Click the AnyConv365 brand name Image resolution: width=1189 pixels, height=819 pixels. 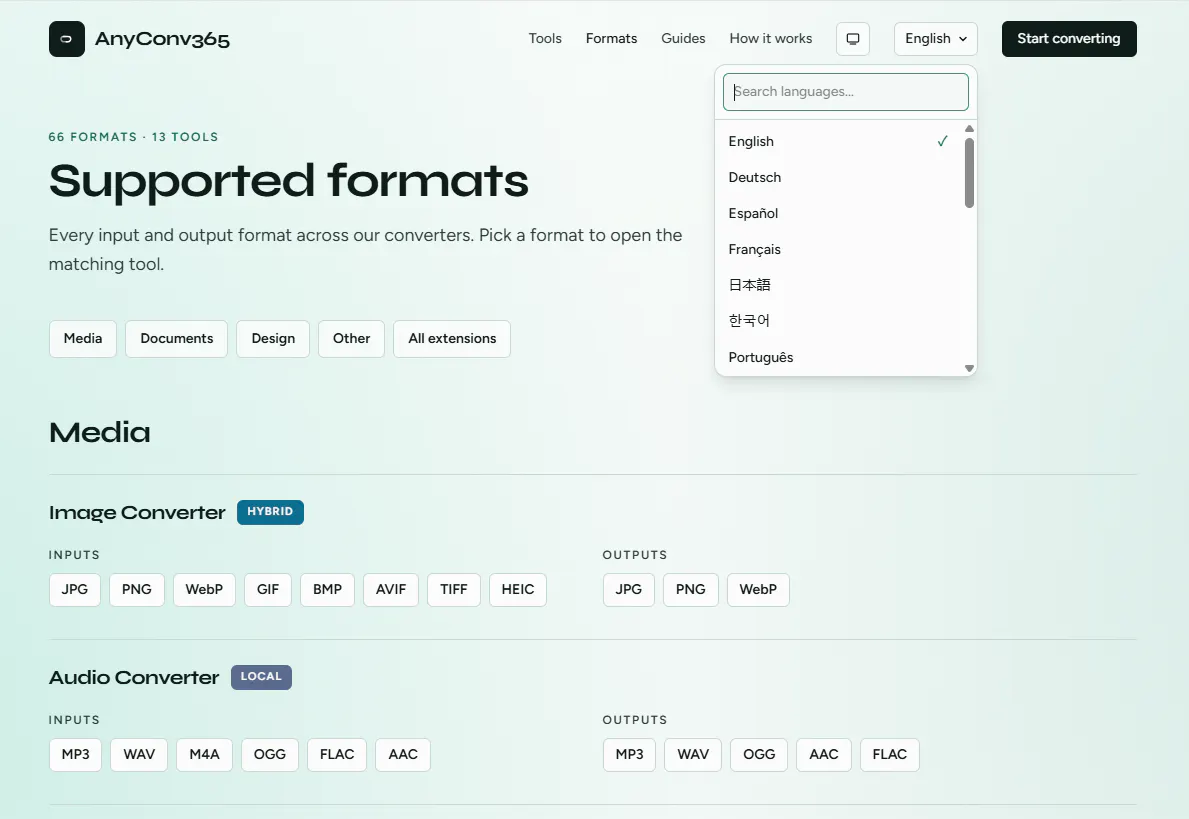point(162,39)
